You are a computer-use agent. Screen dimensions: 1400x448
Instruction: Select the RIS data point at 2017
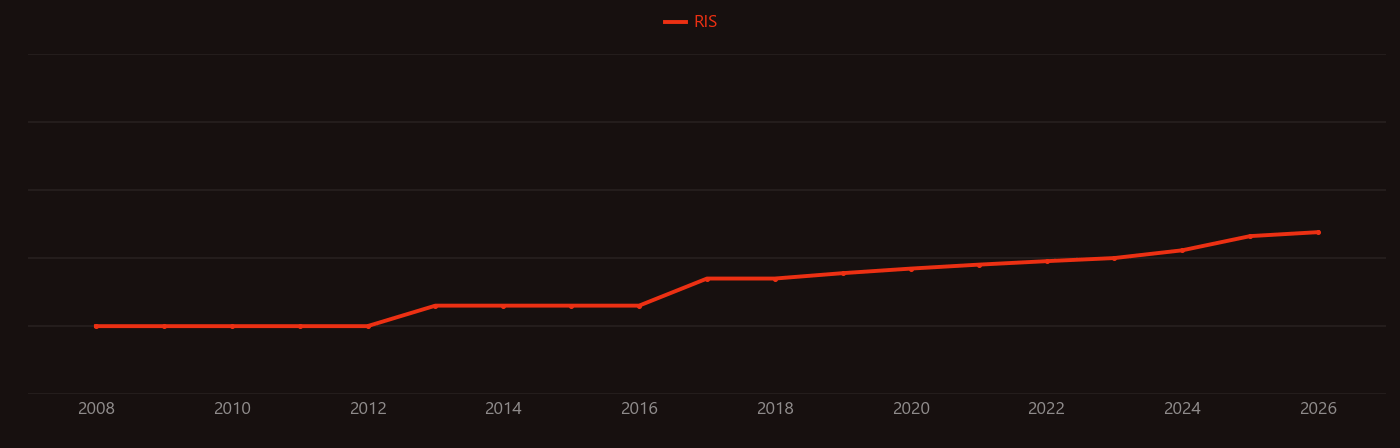click(707, 279)
